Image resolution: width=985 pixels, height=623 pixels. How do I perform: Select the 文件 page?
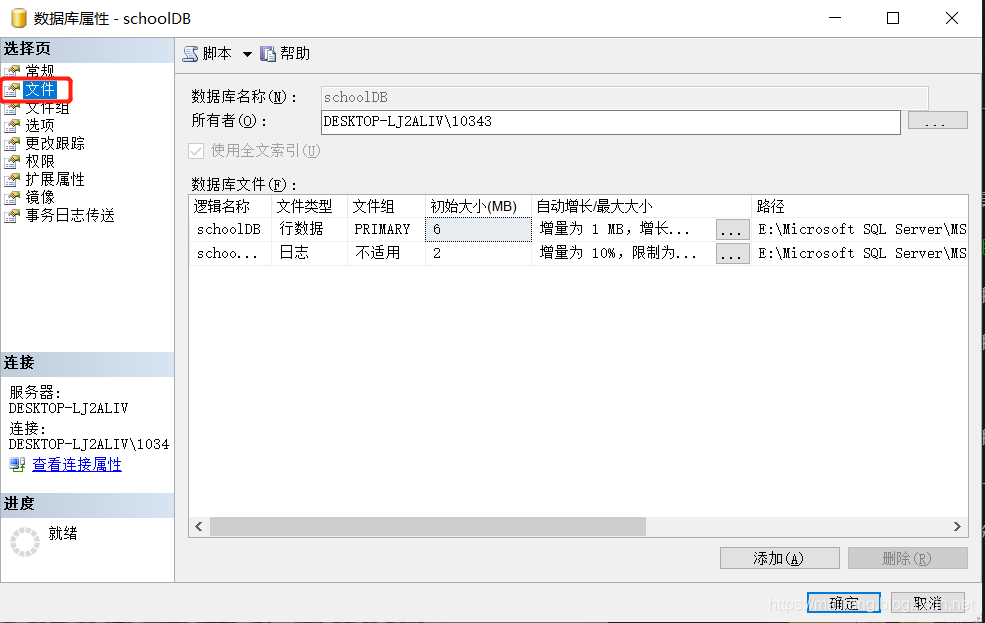click(40, 90)
